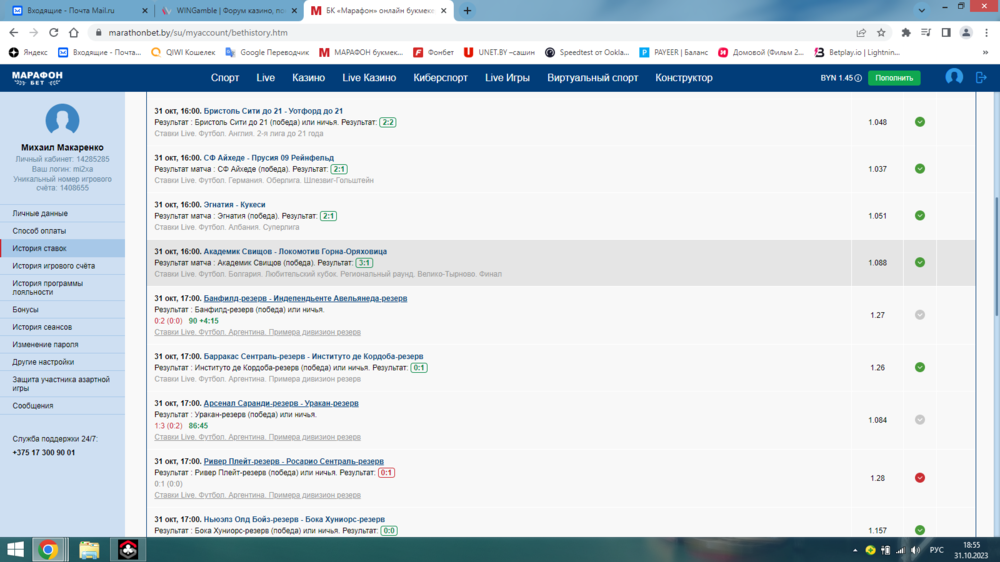Open Chrome extensions puzzle icon
This screenshot has height=562, width=1000.
pos(906,32)
